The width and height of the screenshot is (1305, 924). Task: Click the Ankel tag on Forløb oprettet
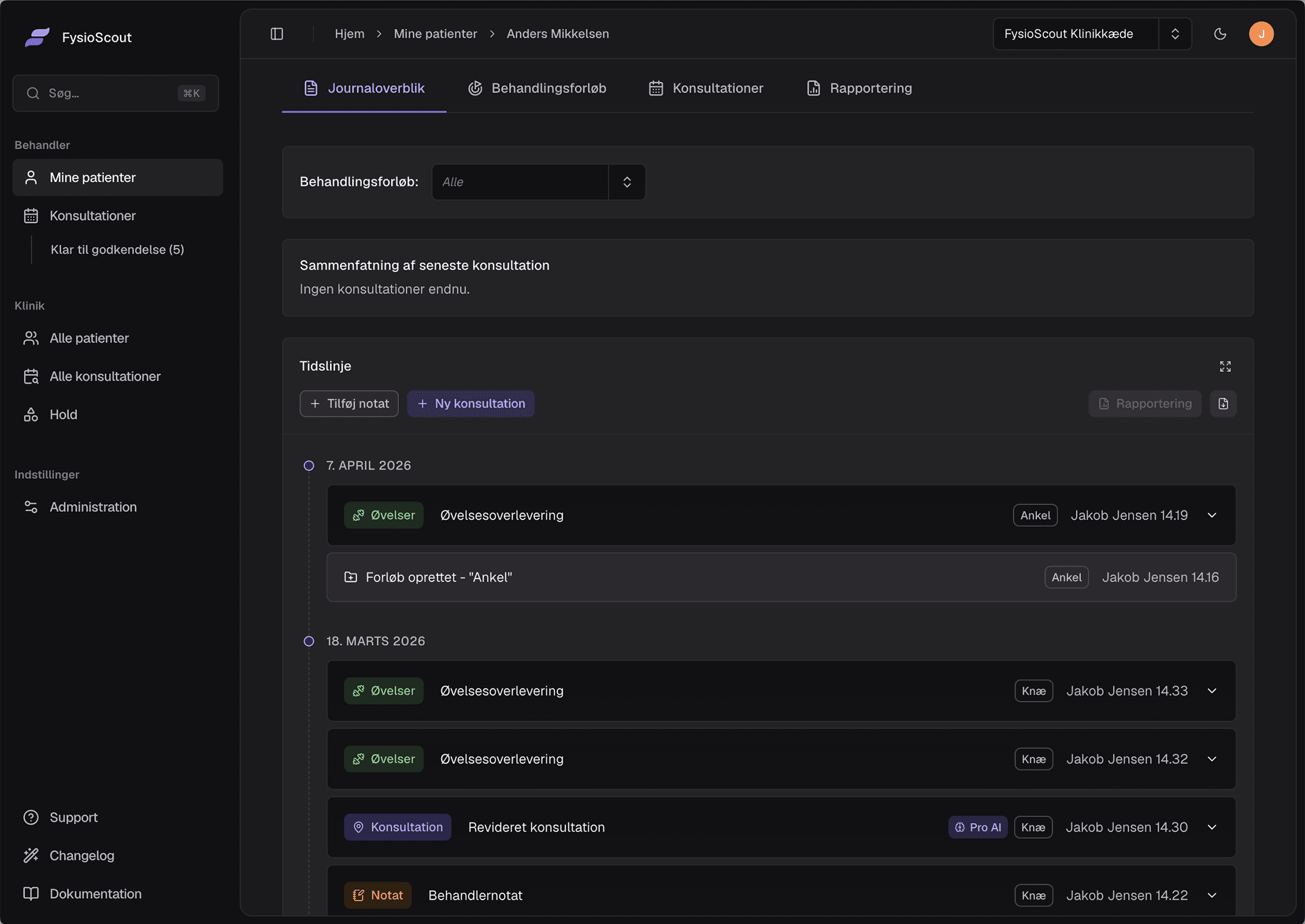tap(1067, 577)
